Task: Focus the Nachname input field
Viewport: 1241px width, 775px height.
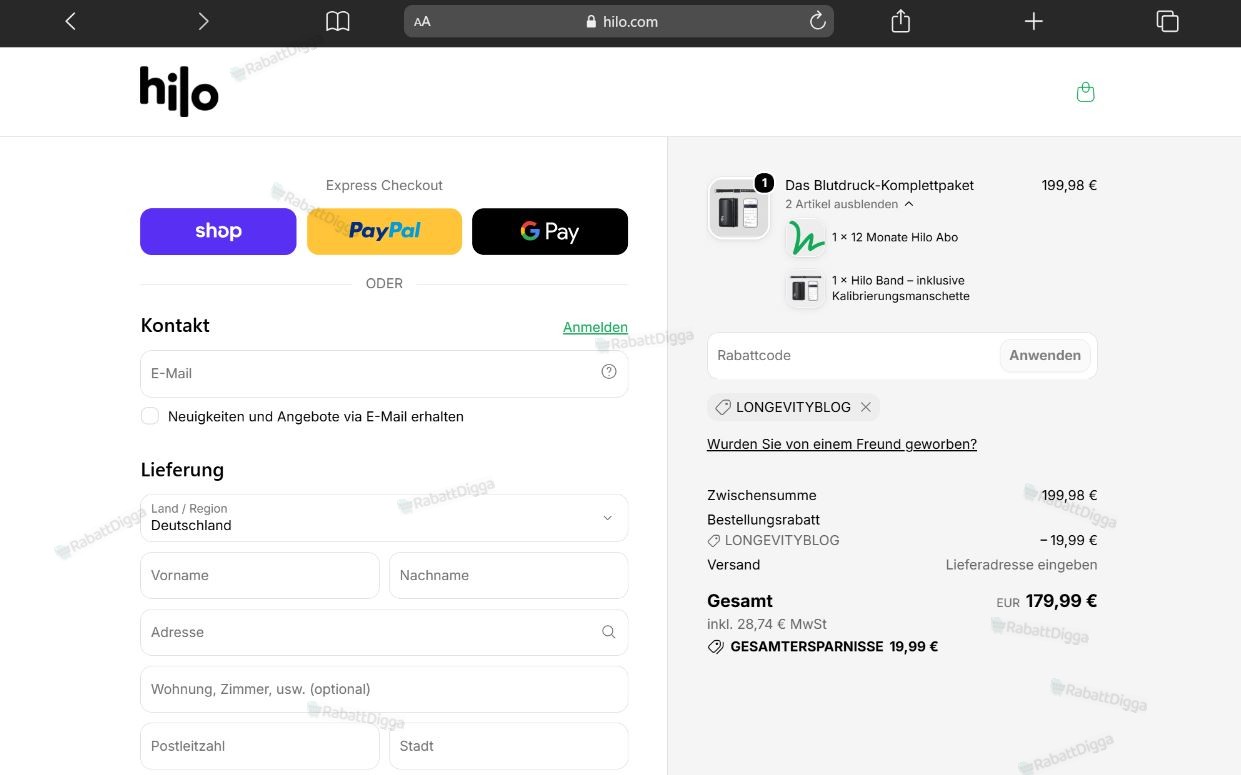Action: [509, 575]
